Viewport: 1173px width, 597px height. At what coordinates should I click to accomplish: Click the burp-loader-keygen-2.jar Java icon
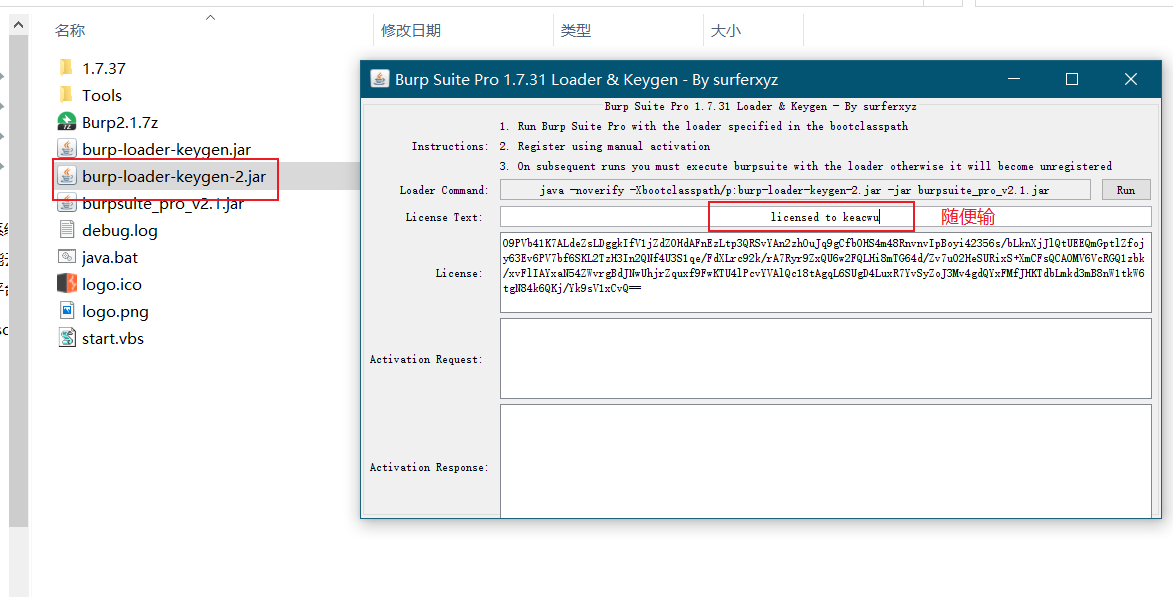click(x=67, y=177)
